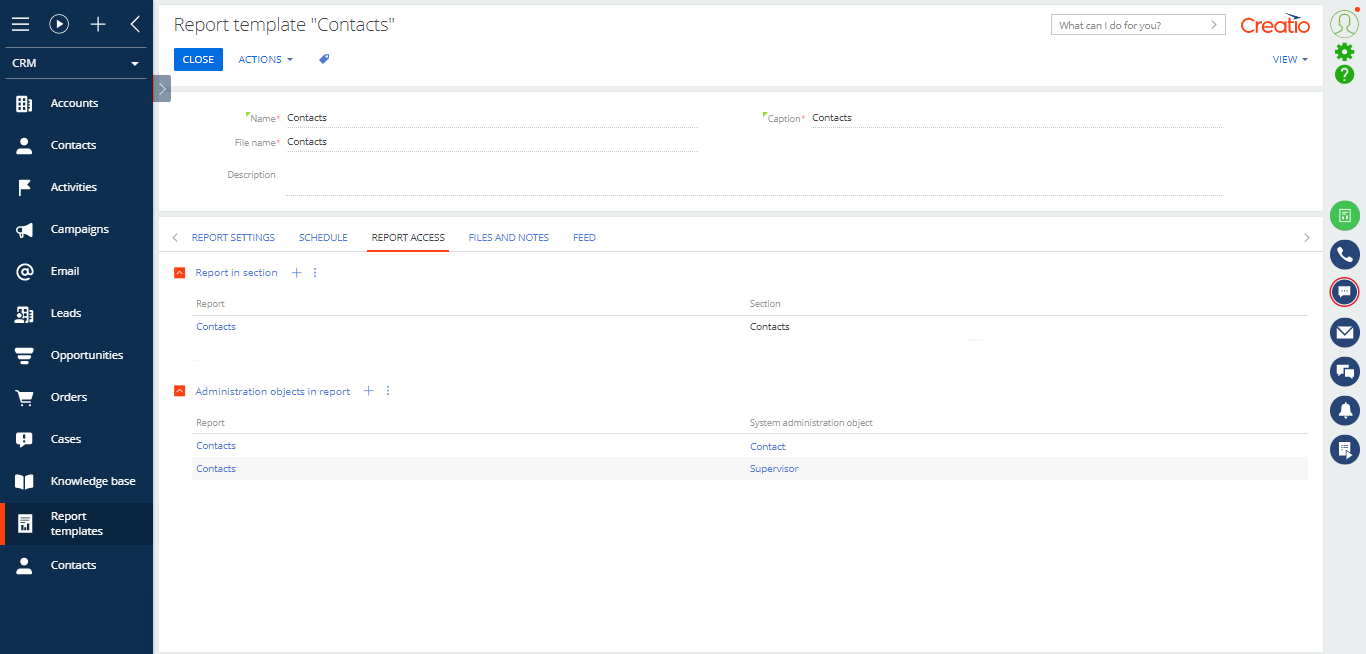Click the plus icon to add a record
1366x654 pixels.
pyautogui.click(x=97, y=24)
